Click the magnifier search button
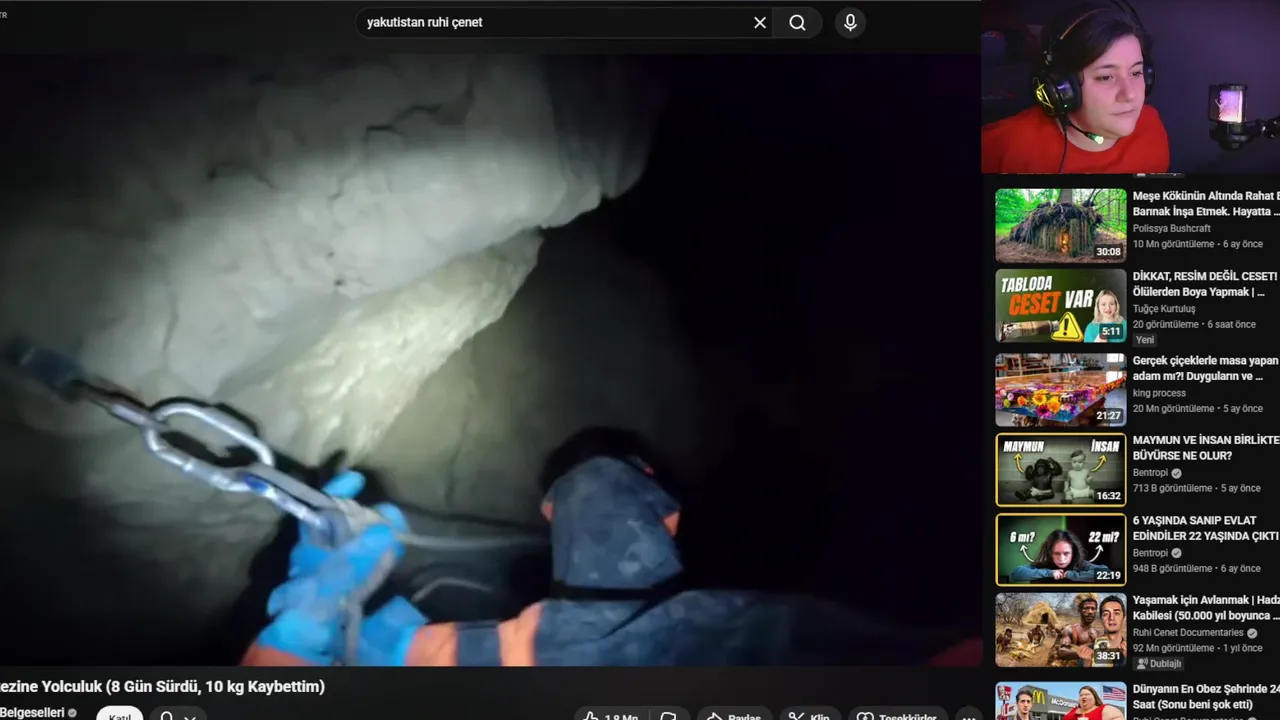The height and width of the screenshot is (720, 1280). [x=797, y=23]
